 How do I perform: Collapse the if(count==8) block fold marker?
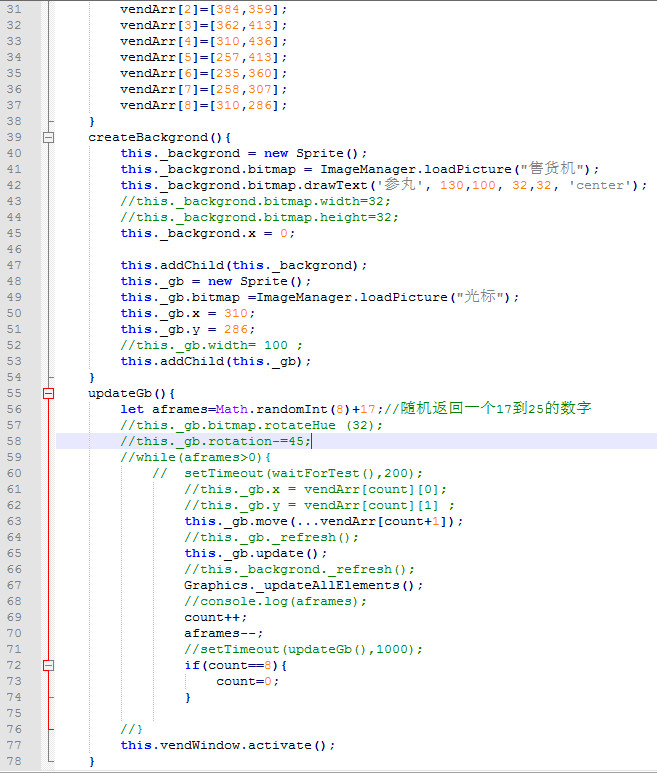tap(48, 666)
